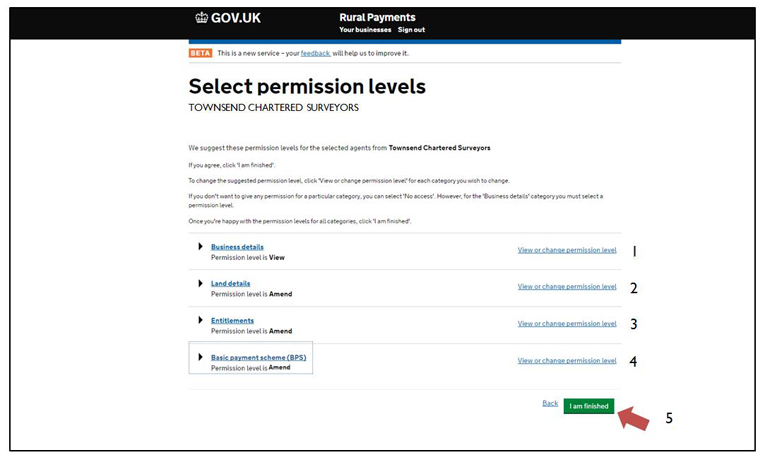Screen dimensions: 765x455
Task: Open the Entitlements link
Action: (232, 320)
